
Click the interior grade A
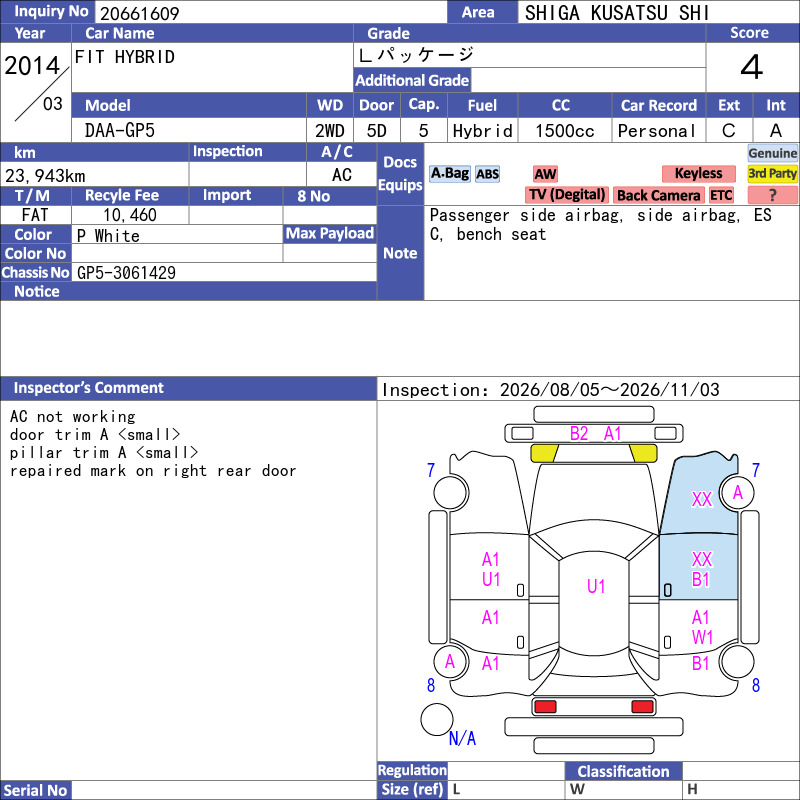(x=776, y=131)
